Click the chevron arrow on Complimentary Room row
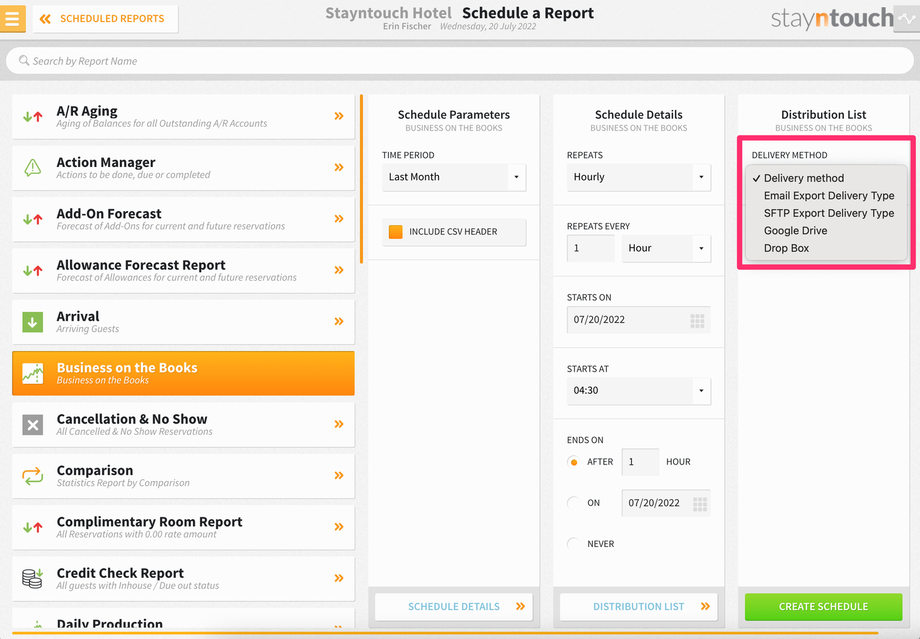The height and width of the screenshot is (639, 920). click(339, 527)
